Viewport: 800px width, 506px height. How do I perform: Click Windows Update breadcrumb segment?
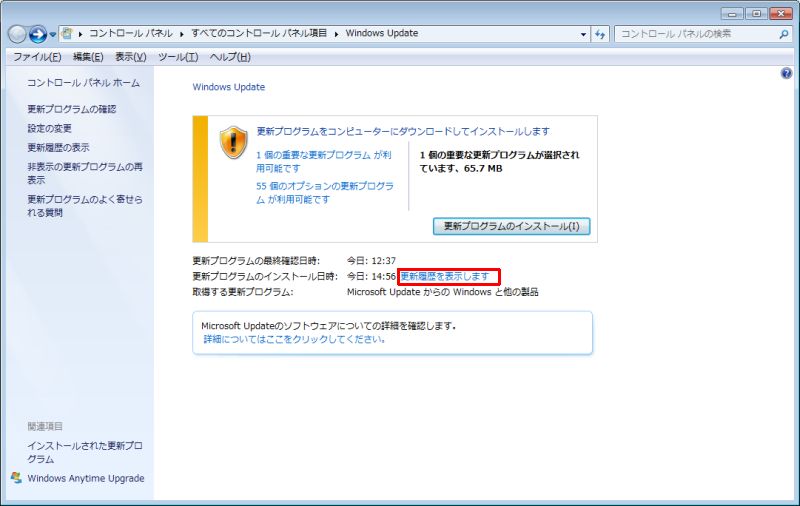click(382, 34)
